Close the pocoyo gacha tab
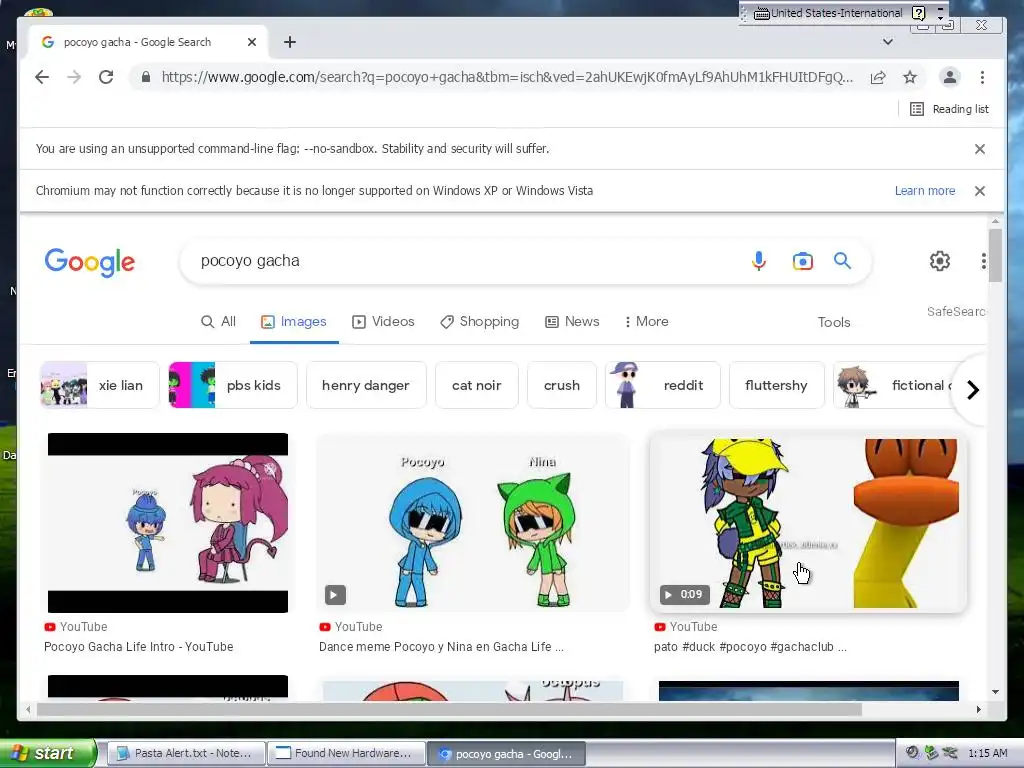 click(x=252, y=42)
